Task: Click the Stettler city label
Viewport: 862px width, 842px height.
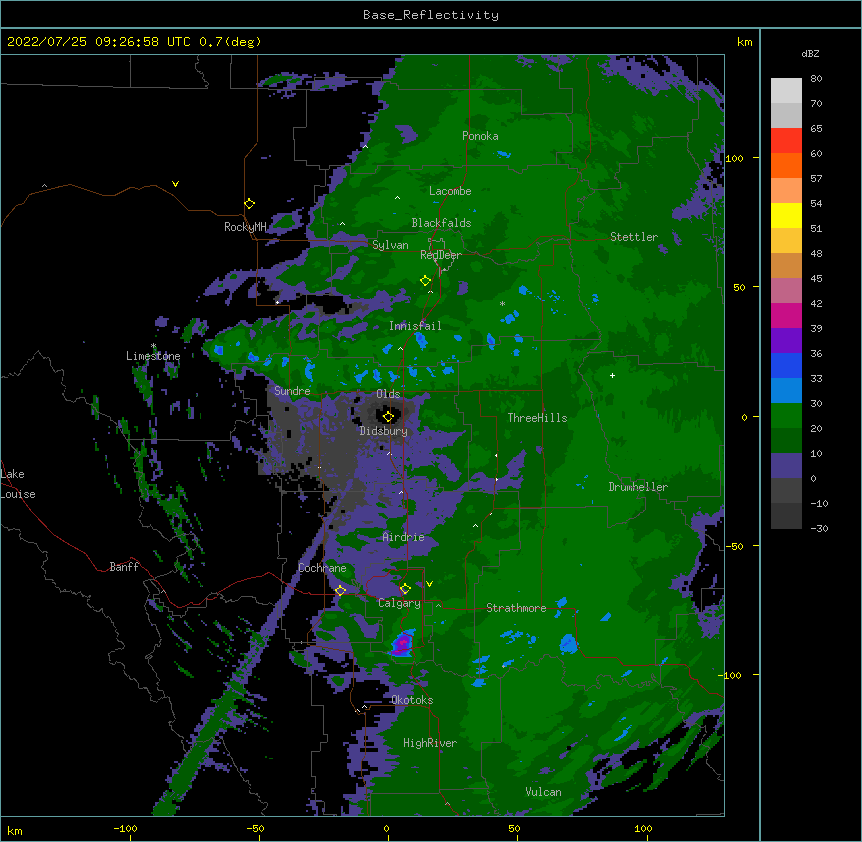Action: pyautogui.click(x=634, y=237)
